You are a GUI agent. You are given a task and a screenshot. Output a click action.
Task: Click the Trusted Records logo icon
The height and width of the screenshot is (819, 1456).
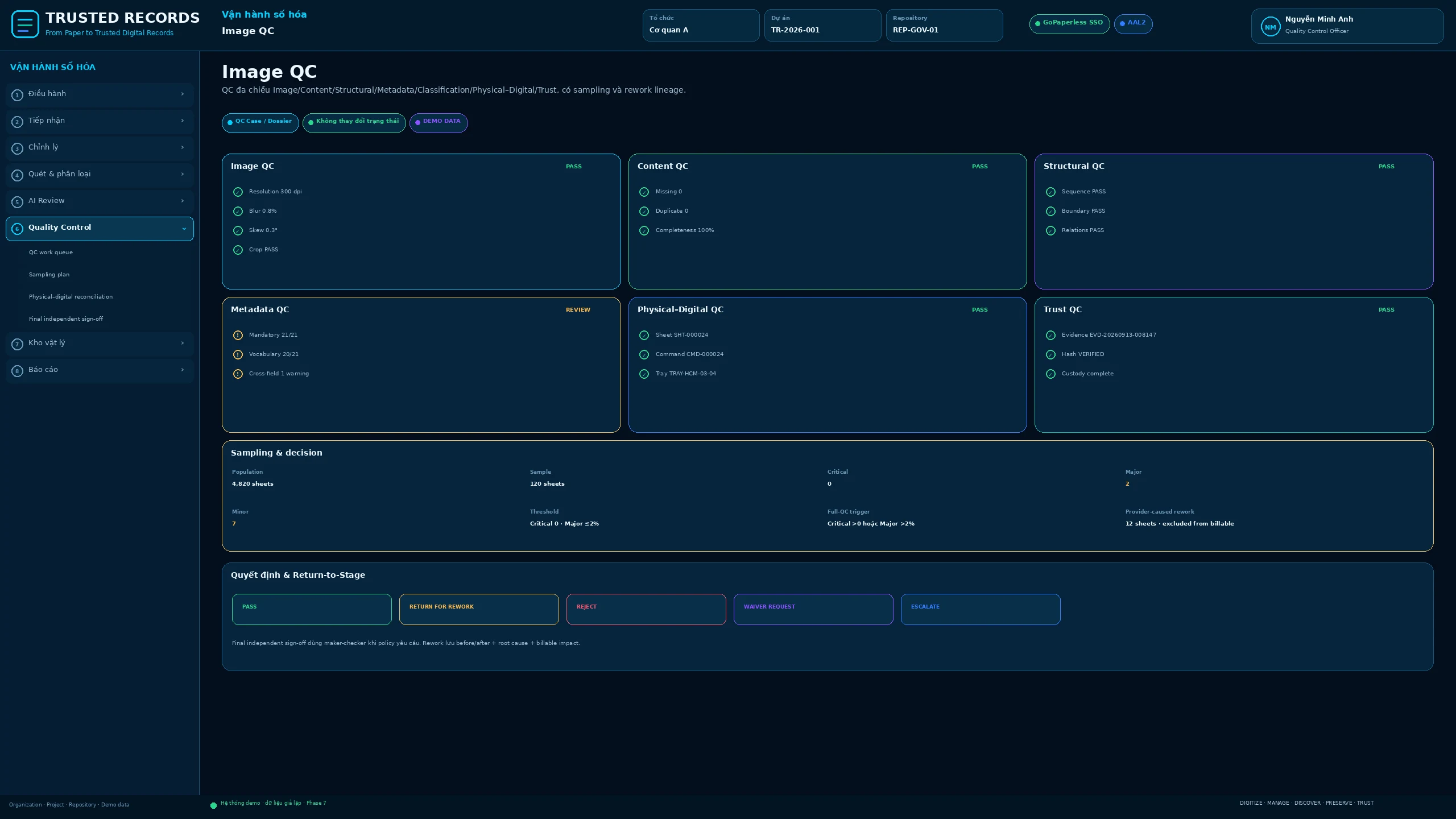[x=25, y=24]
